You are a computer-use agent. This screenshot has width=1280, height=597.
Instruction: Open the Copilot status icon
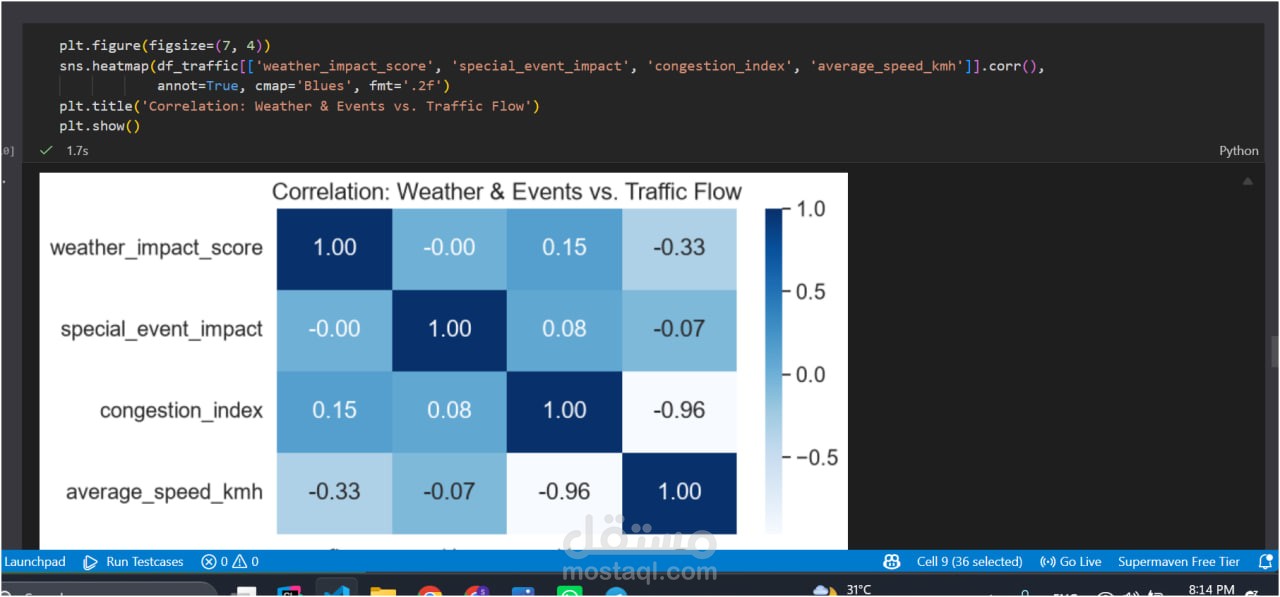click(x=892, y=562)
